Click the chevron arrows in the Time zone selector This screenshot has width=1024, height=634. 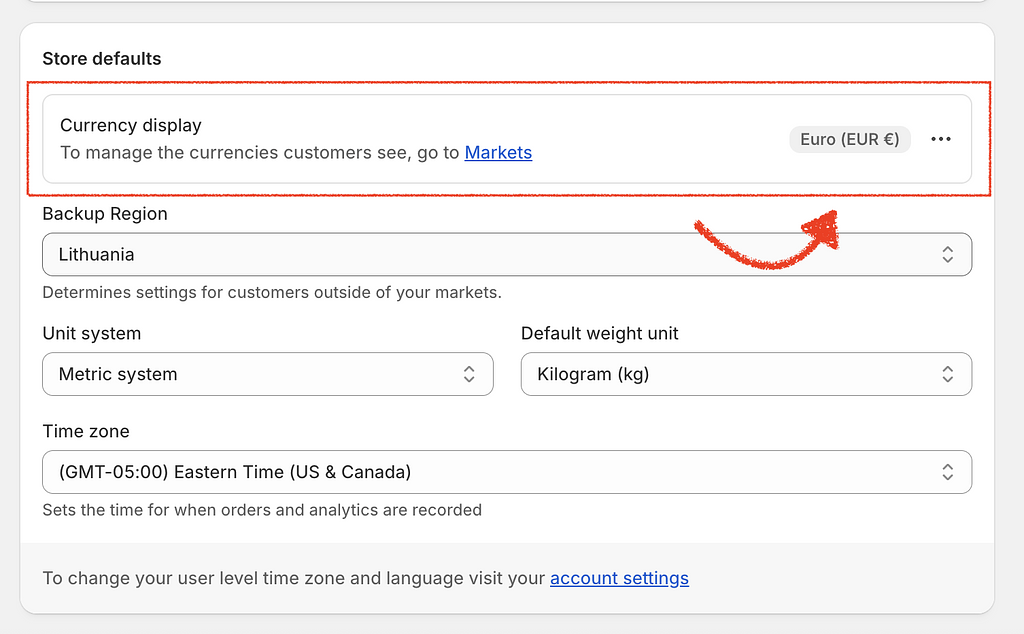click(x=947, y=472)
